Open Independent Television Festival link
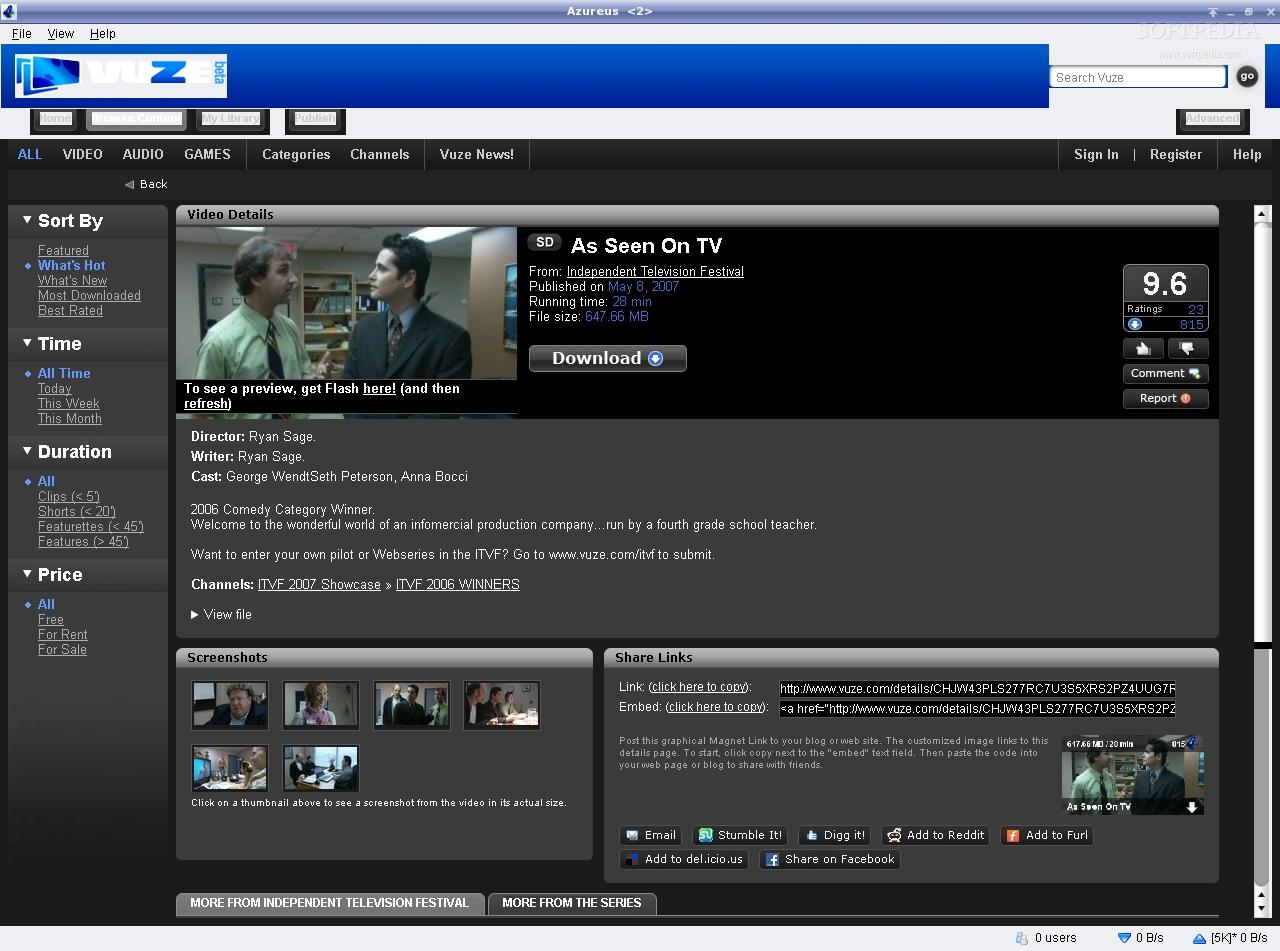This screenshot has width=1280, height=951. (655, 271)
